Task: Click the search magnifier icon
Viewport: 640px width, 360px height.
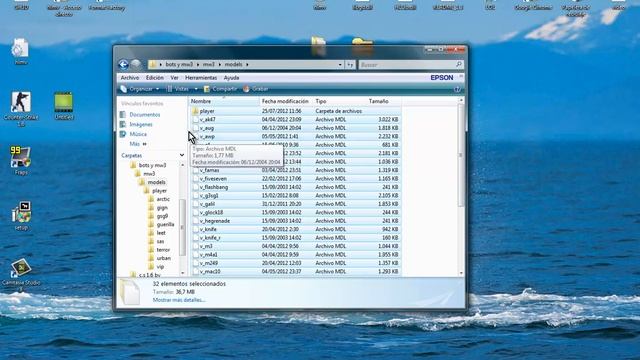Action: [458, 64]
